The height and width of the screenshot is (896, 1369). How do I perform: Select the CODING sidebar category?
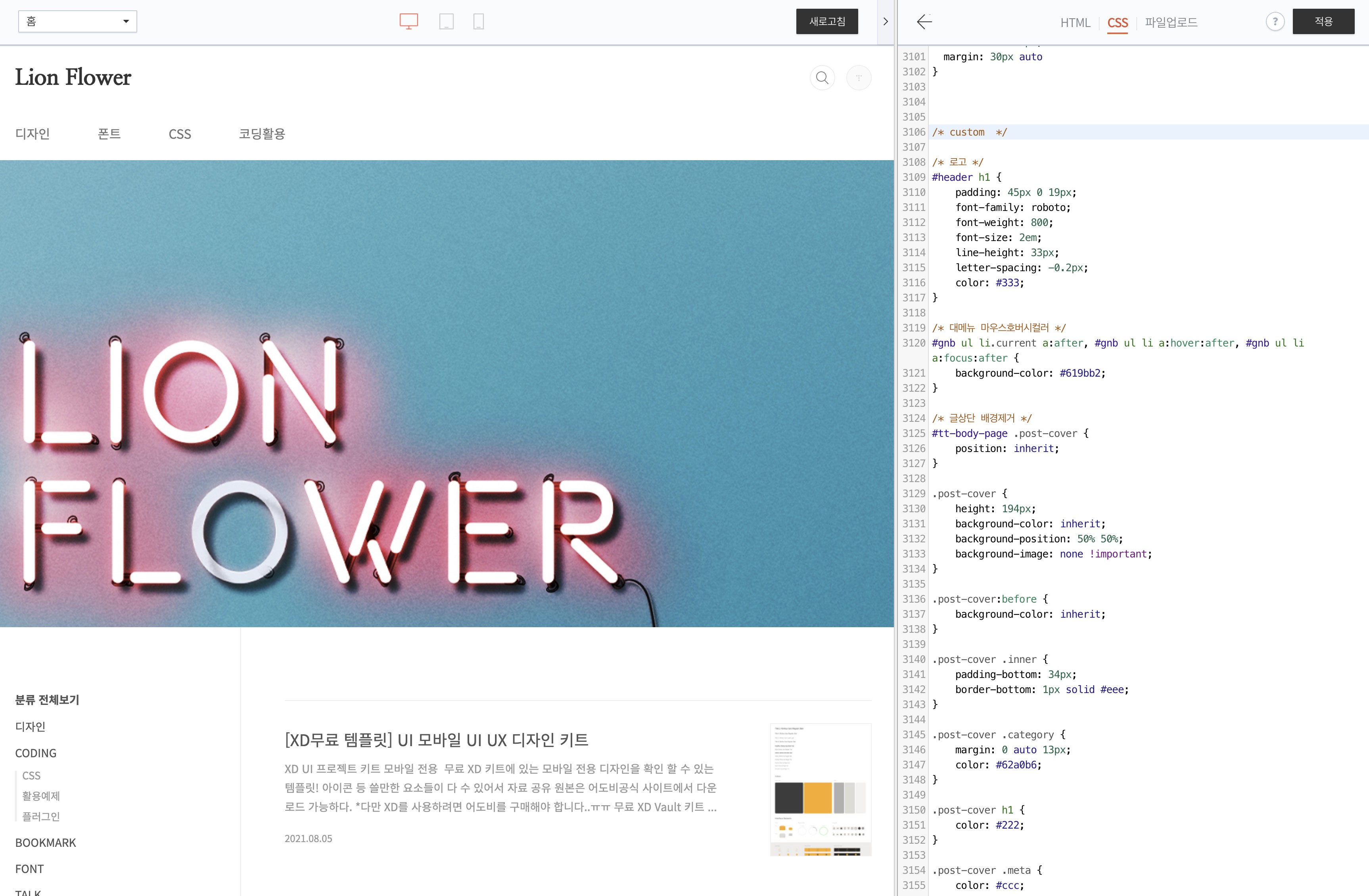pyautogui.click(x=36, y=753)
